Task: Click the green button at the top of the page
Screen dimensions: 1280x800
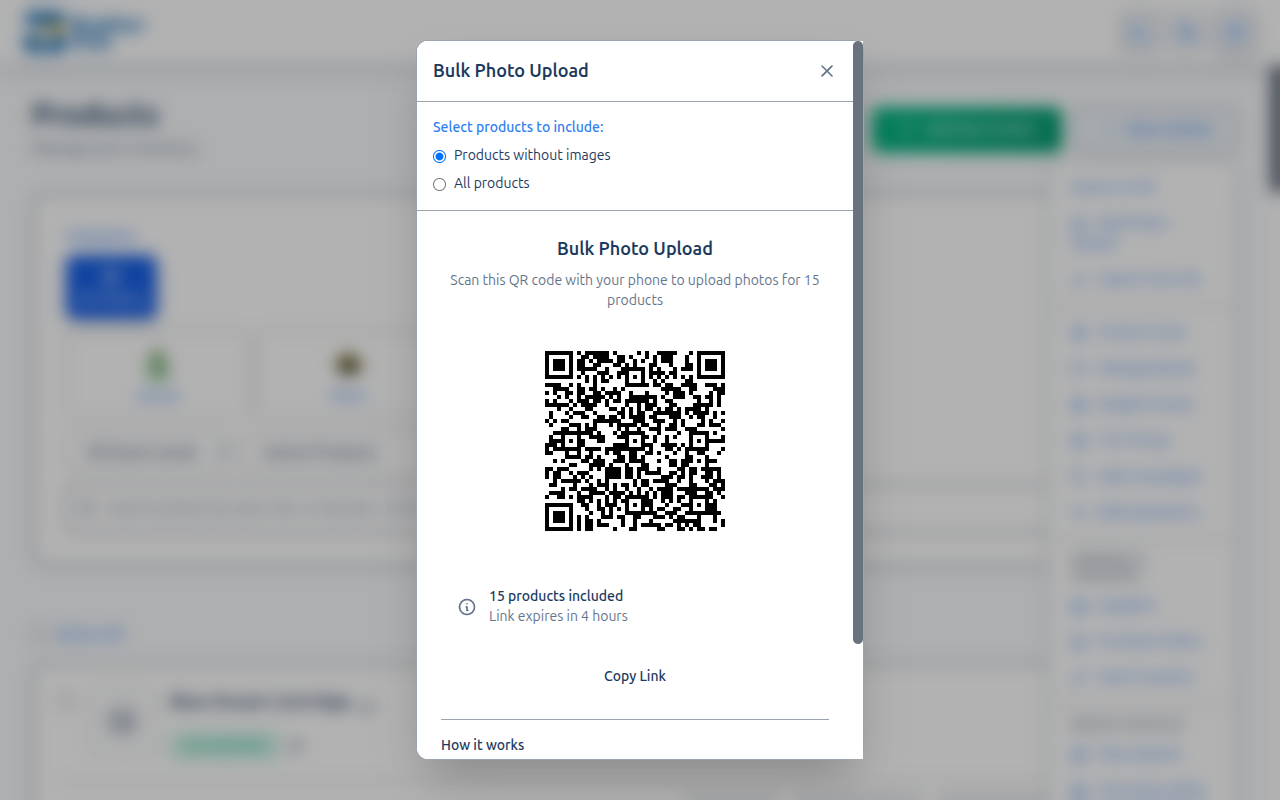Action: [x=967, y=130]
